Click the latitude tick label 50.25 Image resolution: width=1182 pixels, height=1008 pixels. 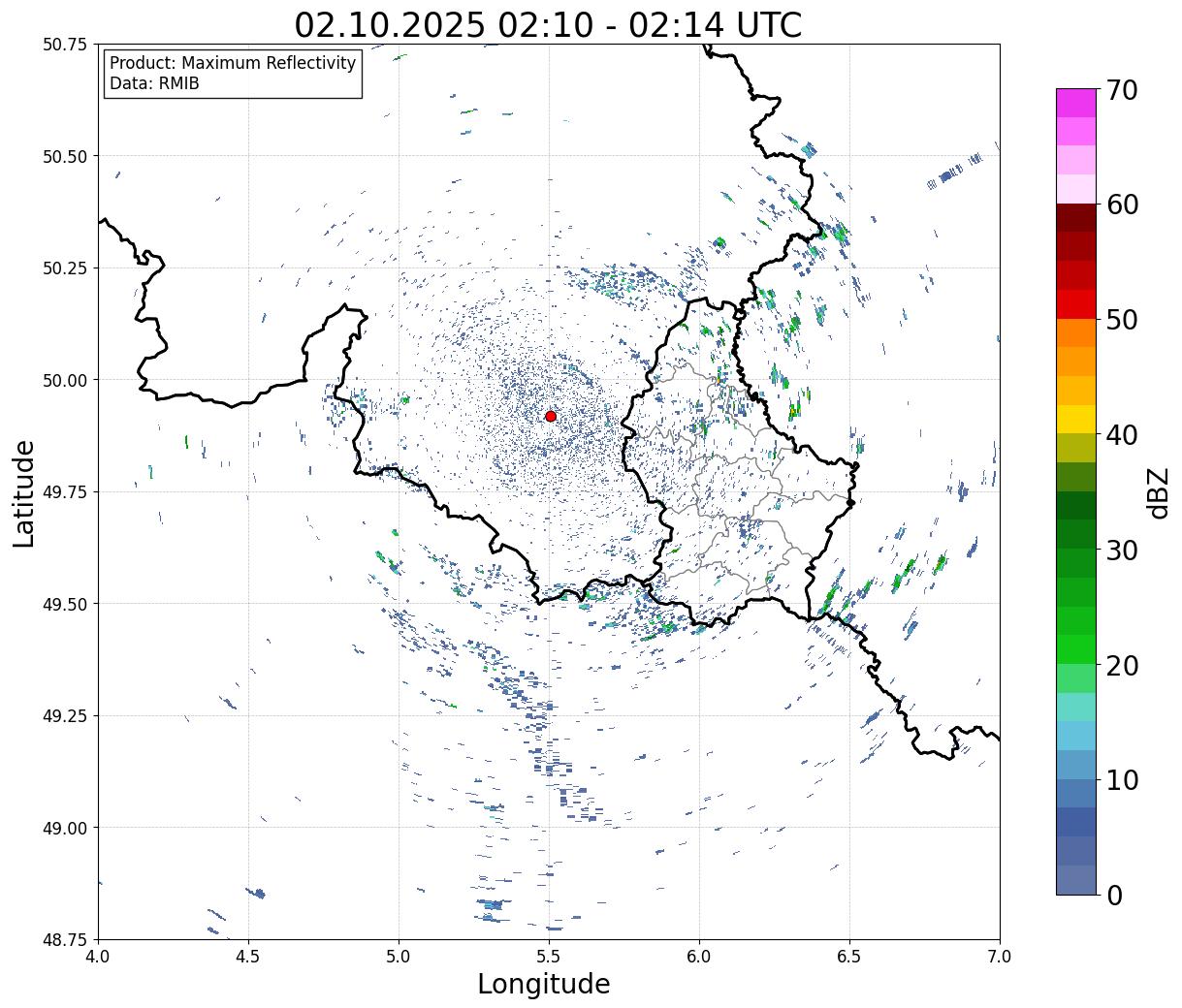point(65,268)
